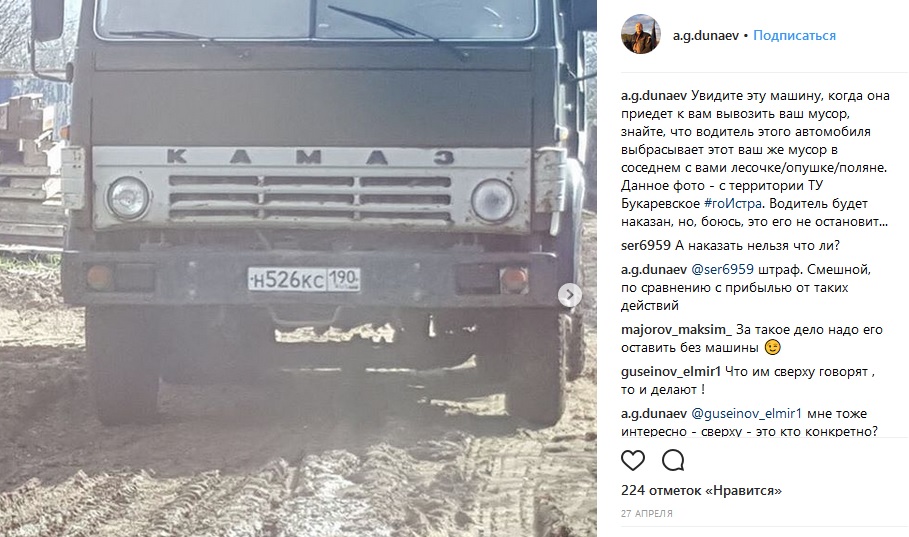Click the @ser6959 mention link
Image resolution: width=909 pixels, height=537 pixels.
[x=722, y=269]
